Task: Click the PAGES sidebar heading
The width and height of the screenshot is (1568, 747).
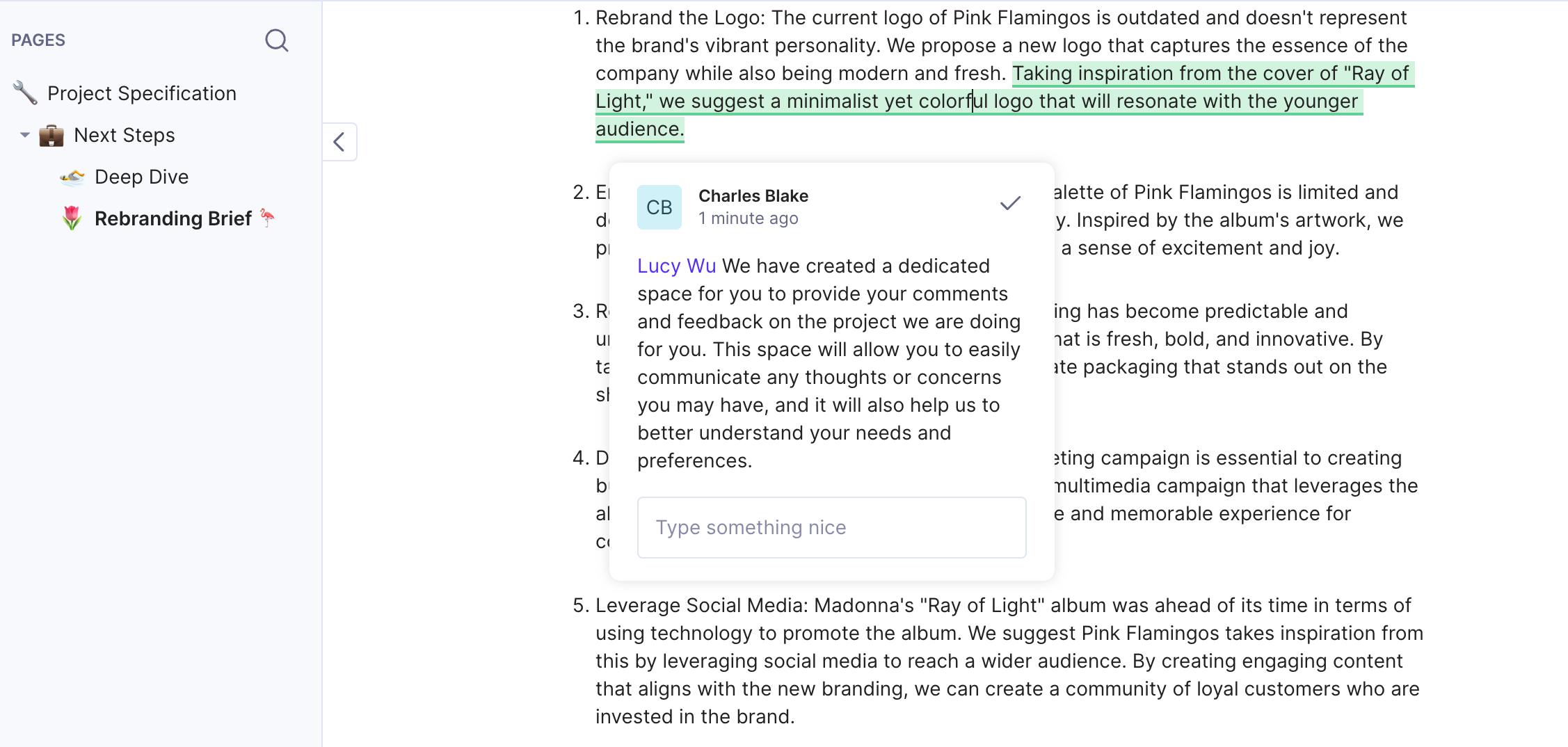Action: [x=38, y=40]
